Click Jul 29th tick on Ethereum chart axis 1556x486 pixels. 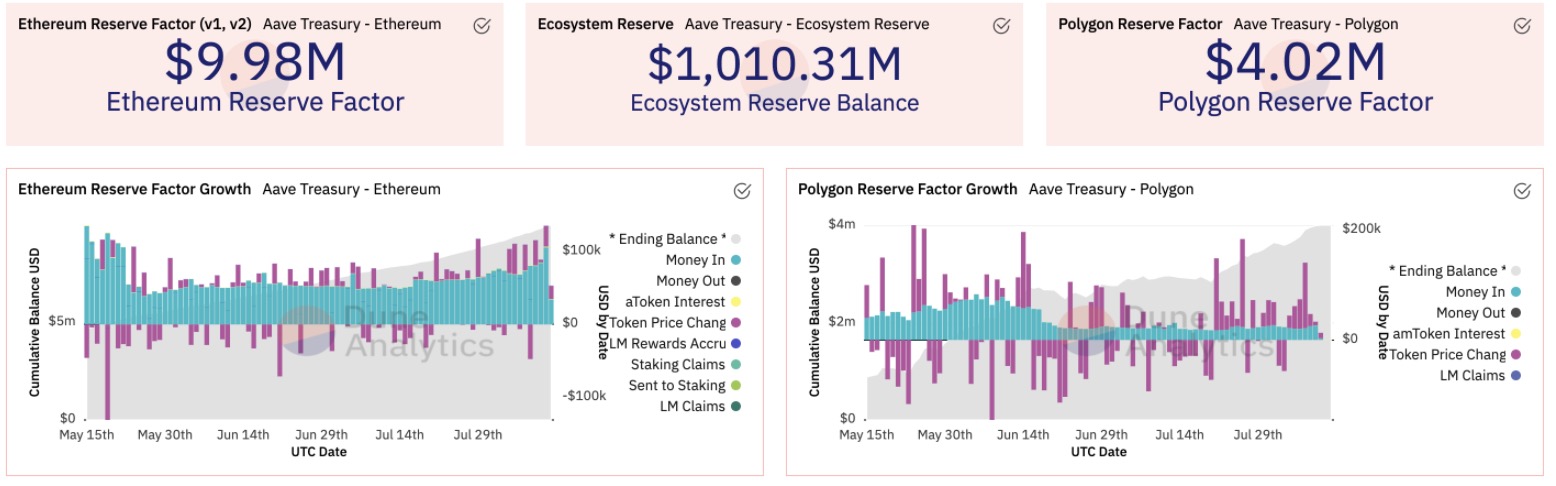(x=477, y=435)
